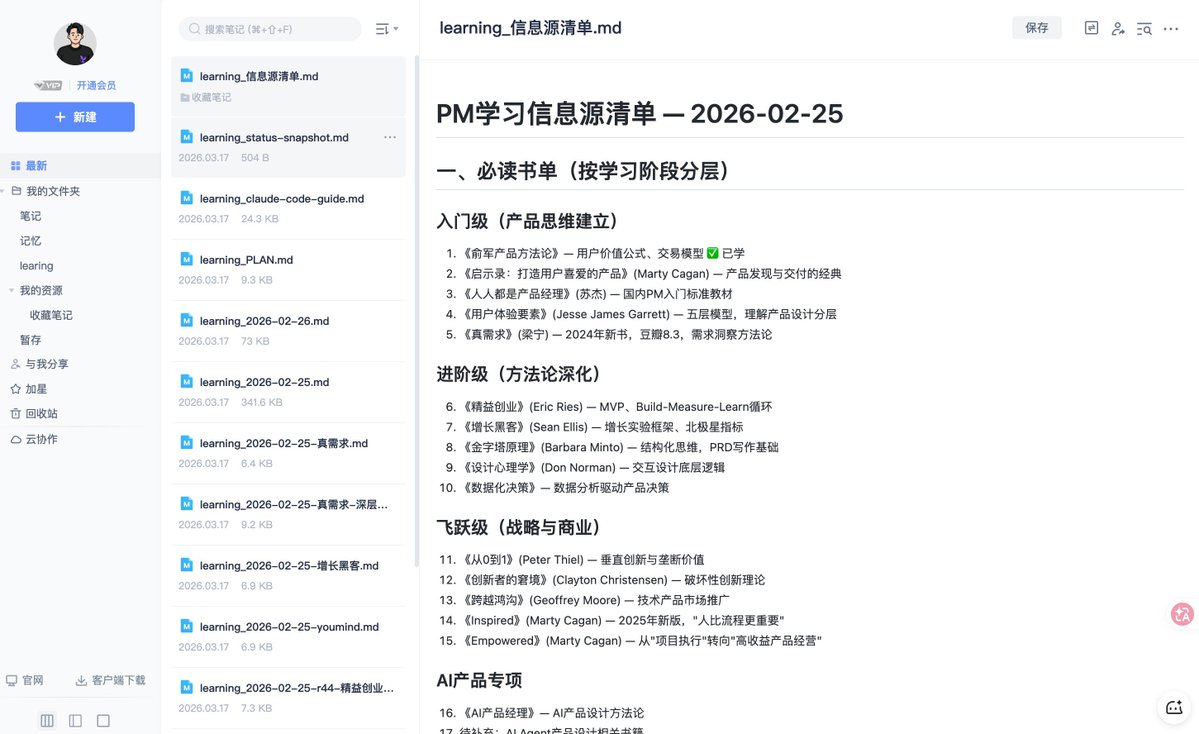The height and width of the screenshot is (734, 1199).
Task: Switch to the three-column layout view
Action: tap(46, 720)
